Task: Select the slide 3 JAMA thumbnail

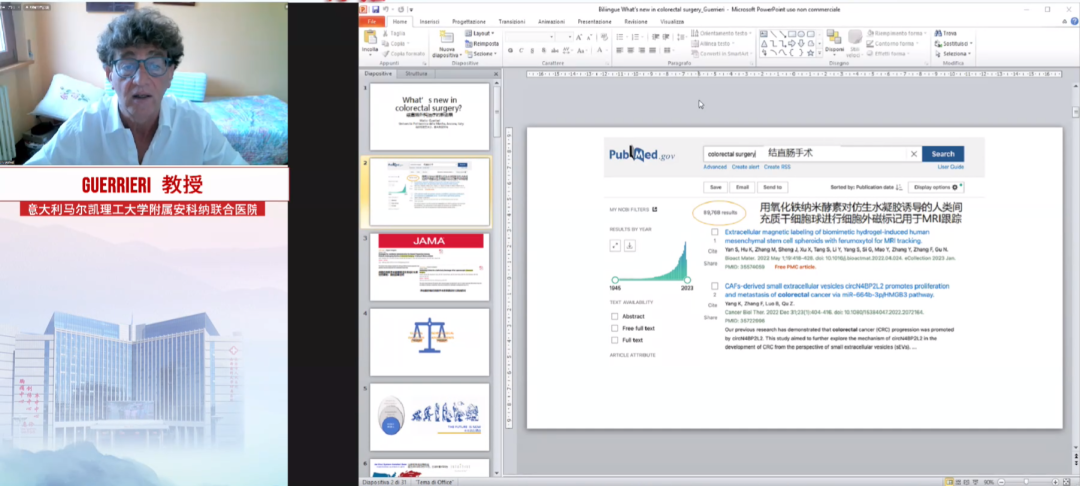Action: pos(430,267)
